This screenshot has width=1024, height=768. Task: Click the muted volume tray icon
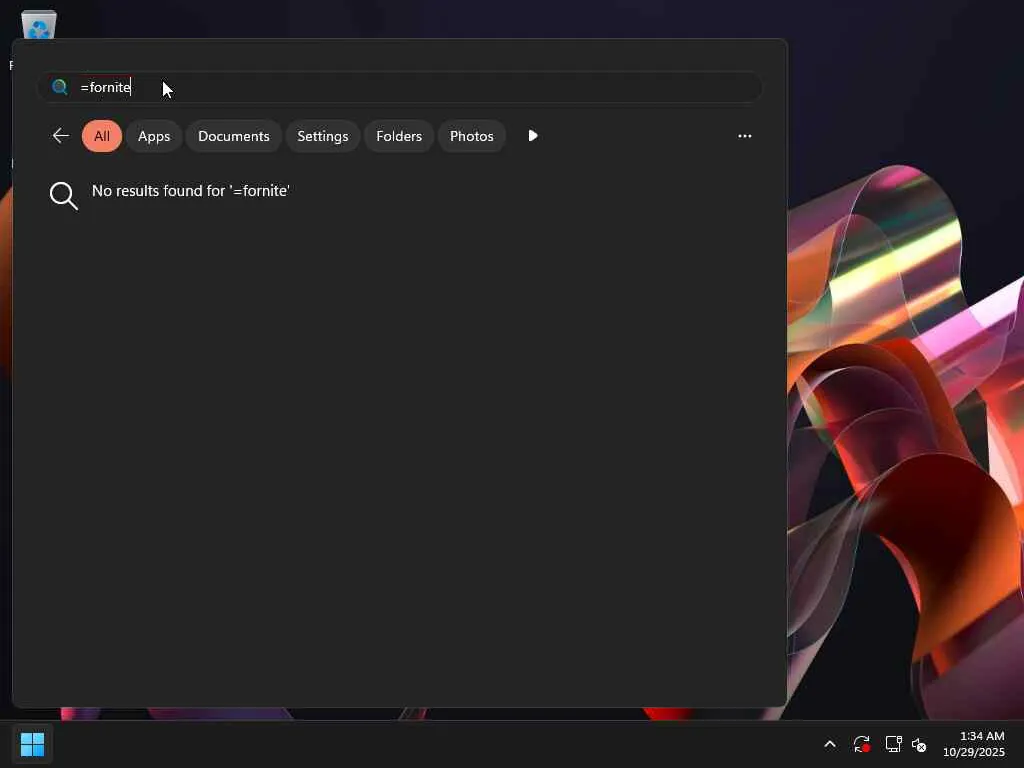[x=919, y=744]
